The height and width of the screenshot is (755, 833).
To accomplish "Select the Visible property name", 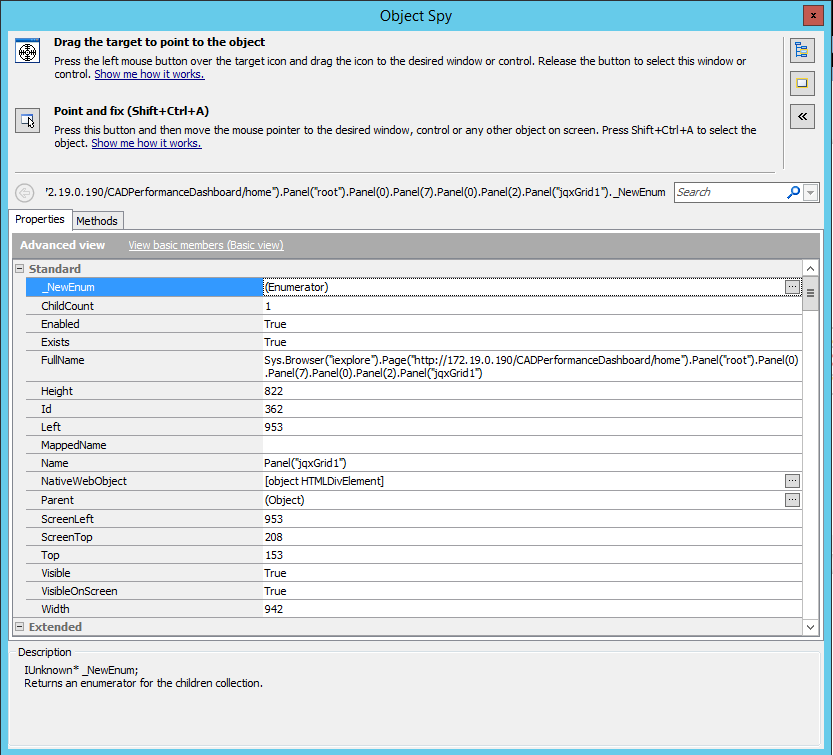I will tap(56, 573).
